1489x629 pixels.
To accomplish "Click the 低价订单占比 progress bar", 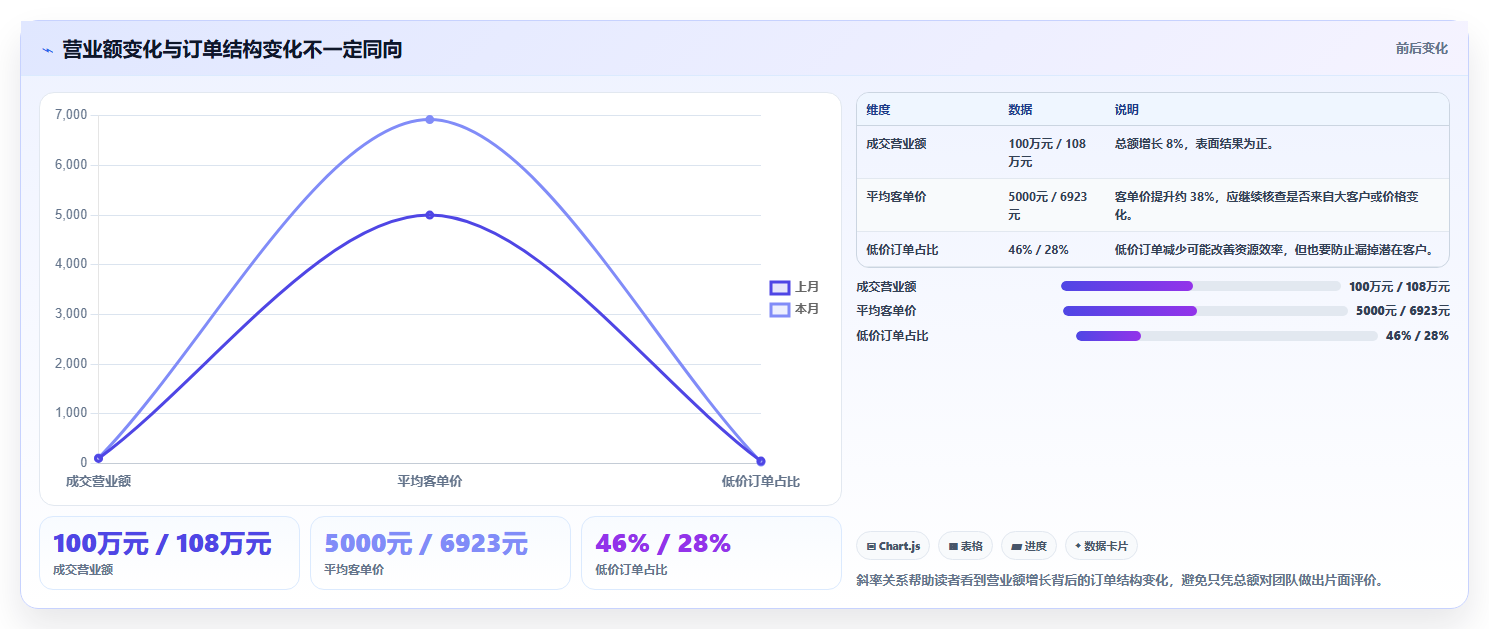I will point(1227,336).
